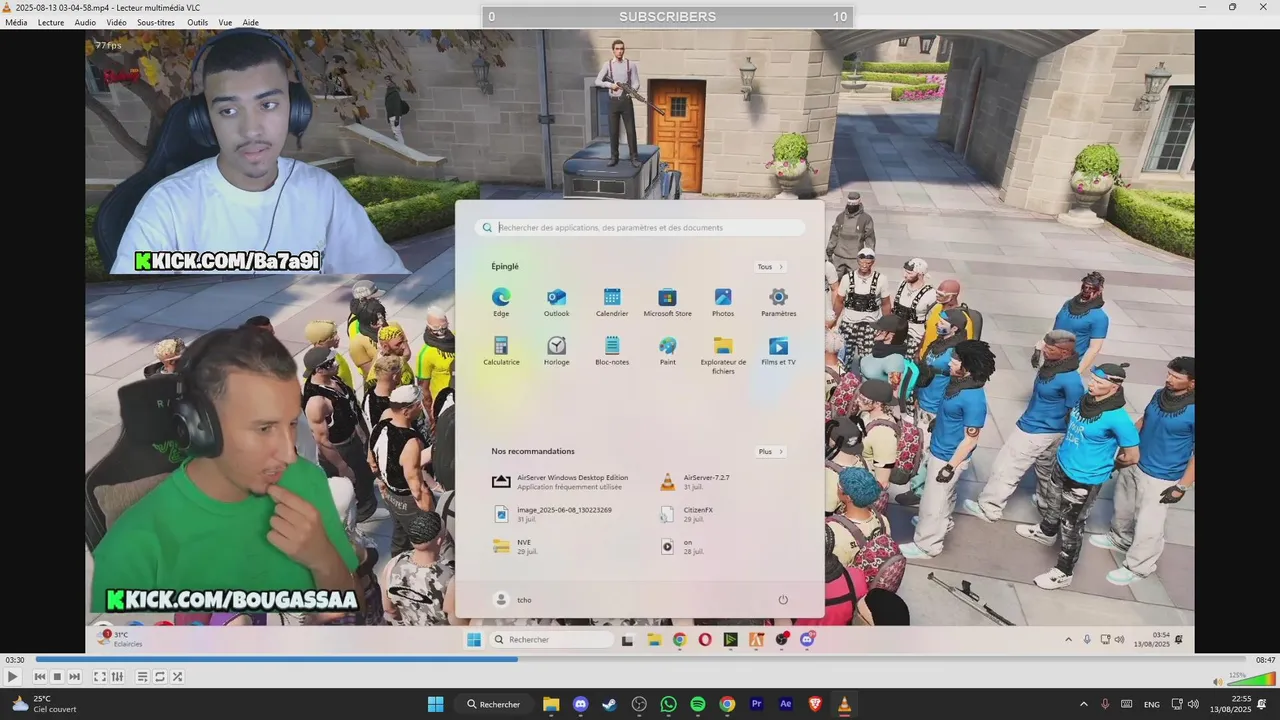Click Outlook in the video's Start menu
This screenshot has width=1280, height=720.
click(556, 302)
